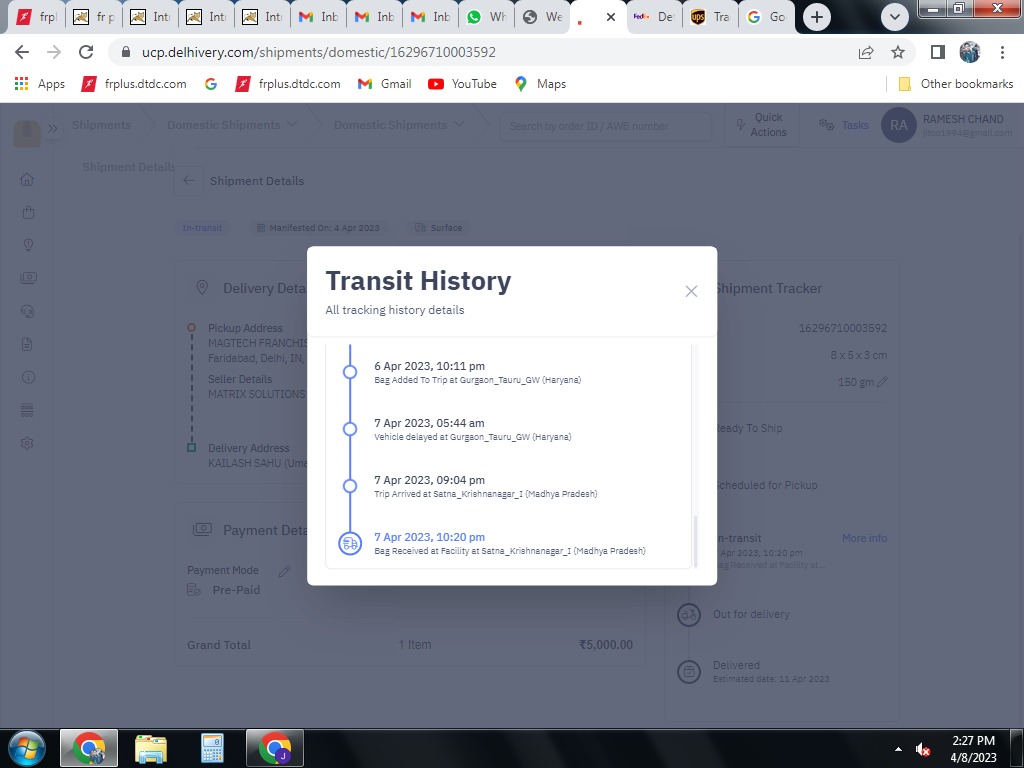Close the Transit History dialog
This screenshot has height=768, width=1024.
[x=691, y=291]
